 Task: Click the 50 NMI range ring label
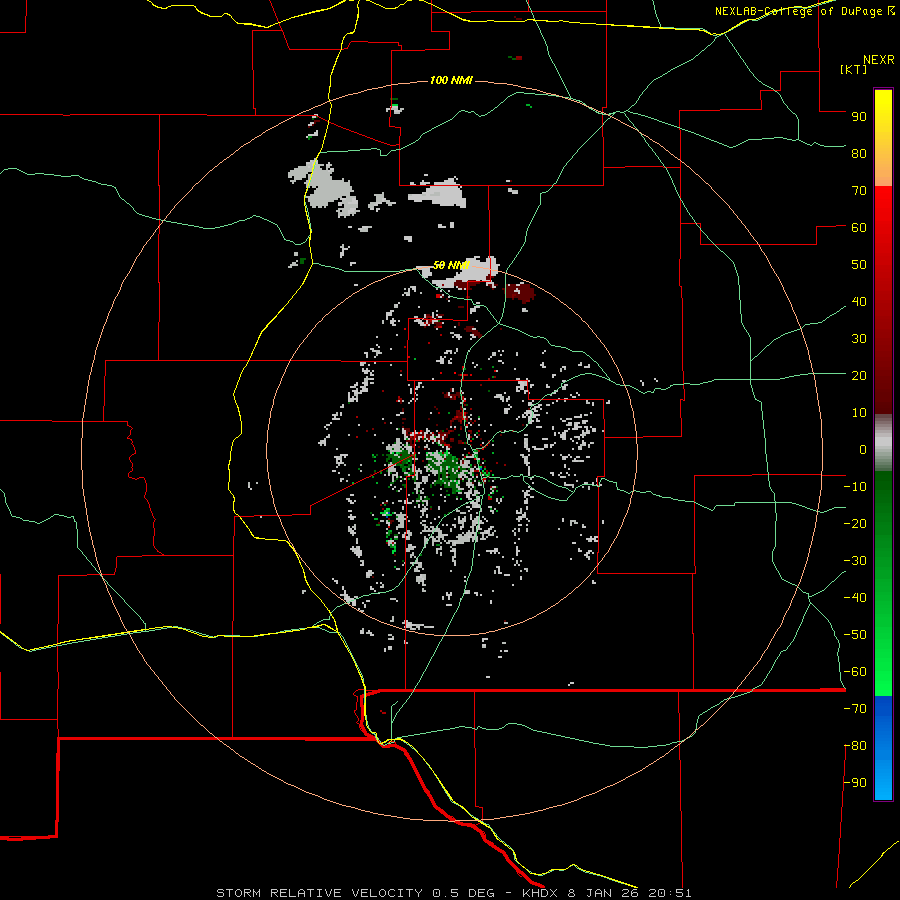pos(451,265)
